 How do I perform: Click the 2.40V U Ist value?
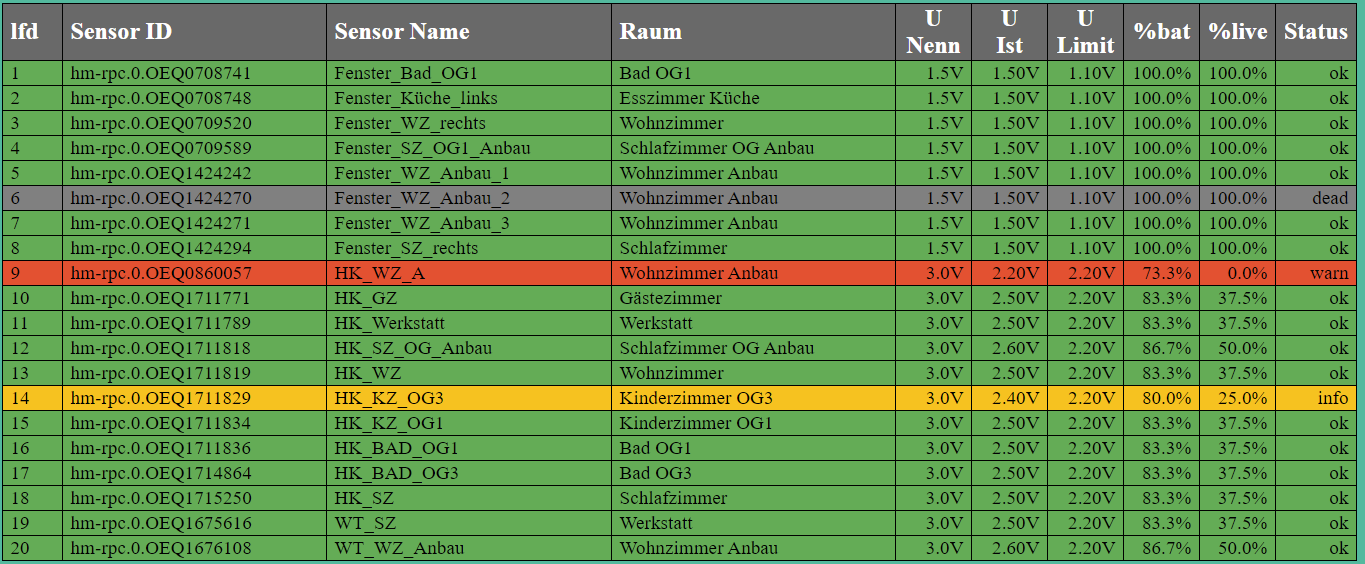tap(1009, 398)
